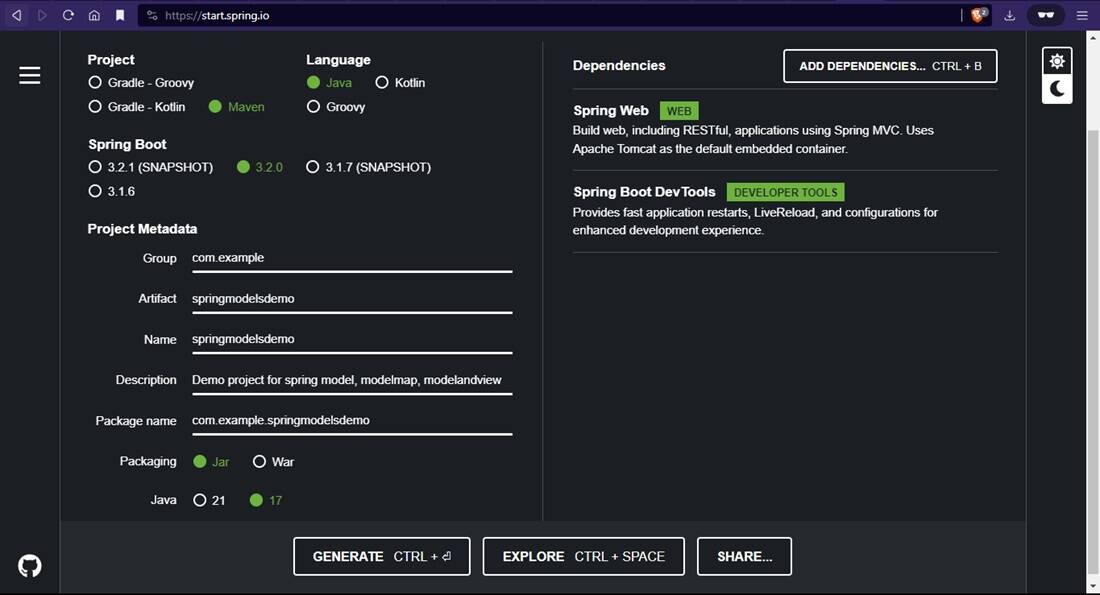The height and width of the screenshot is (595, 1100).
Task: Open Brave Shields icon
Action: click(x=979, y=15)
